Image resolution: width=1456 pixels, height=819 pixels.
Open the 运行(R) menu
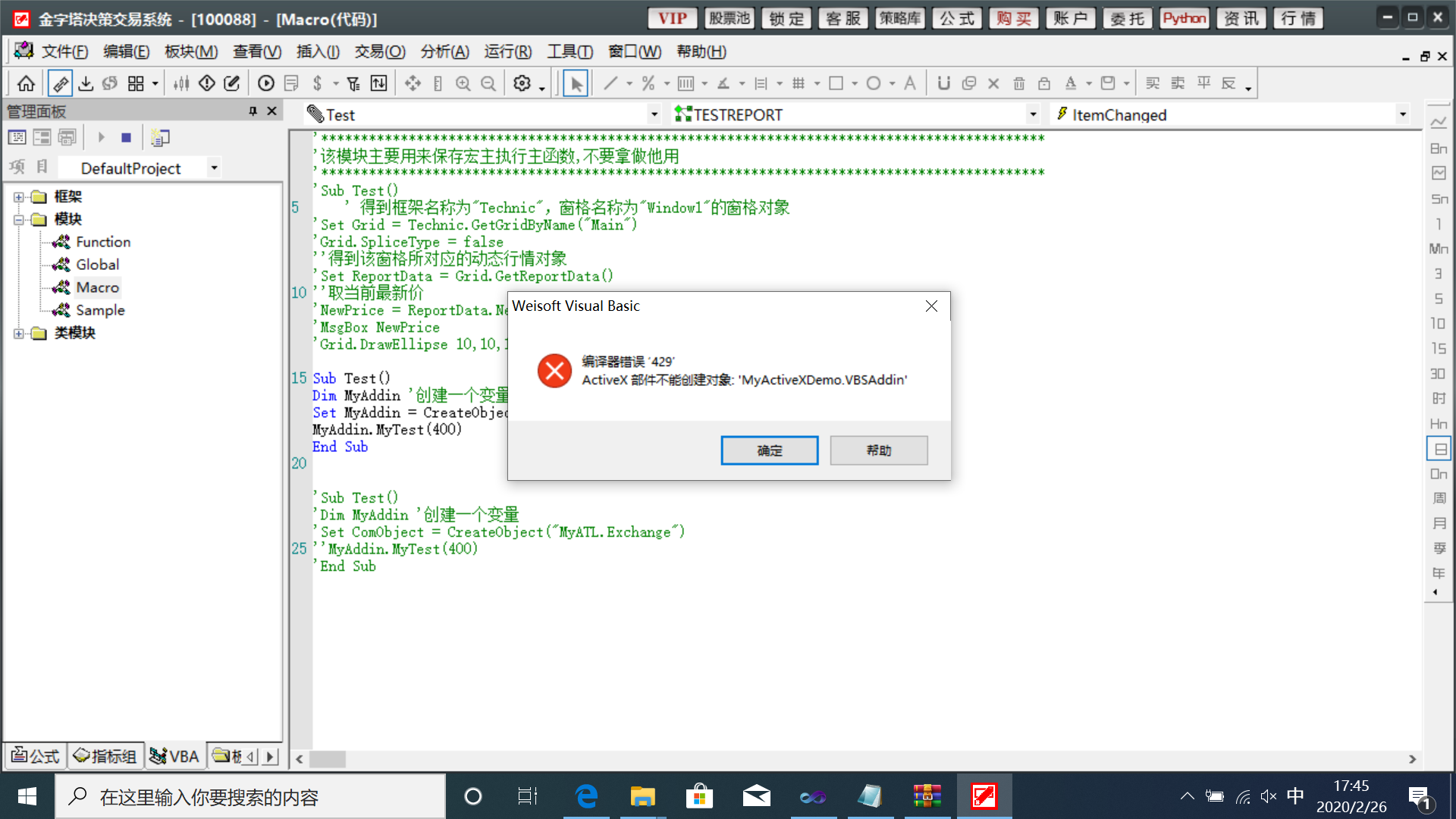point(508,52)
